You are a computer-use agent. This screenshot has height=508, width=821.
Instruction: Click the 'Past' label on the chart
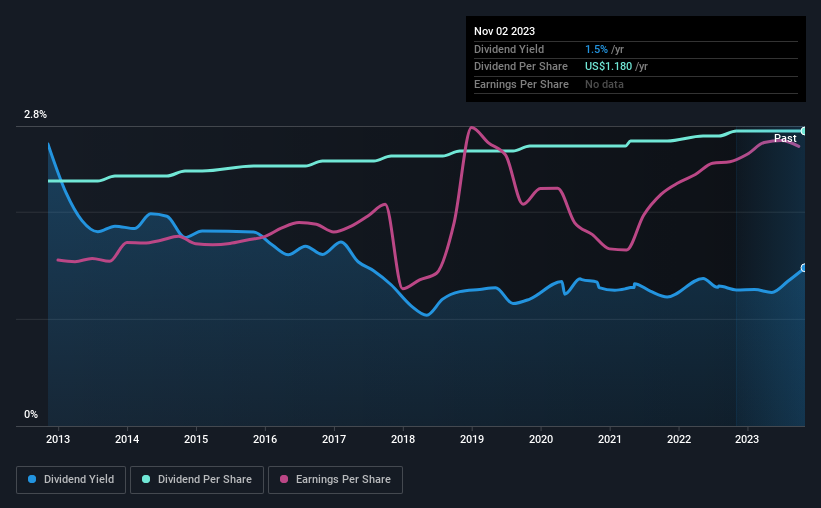click(x=785, y=138)
